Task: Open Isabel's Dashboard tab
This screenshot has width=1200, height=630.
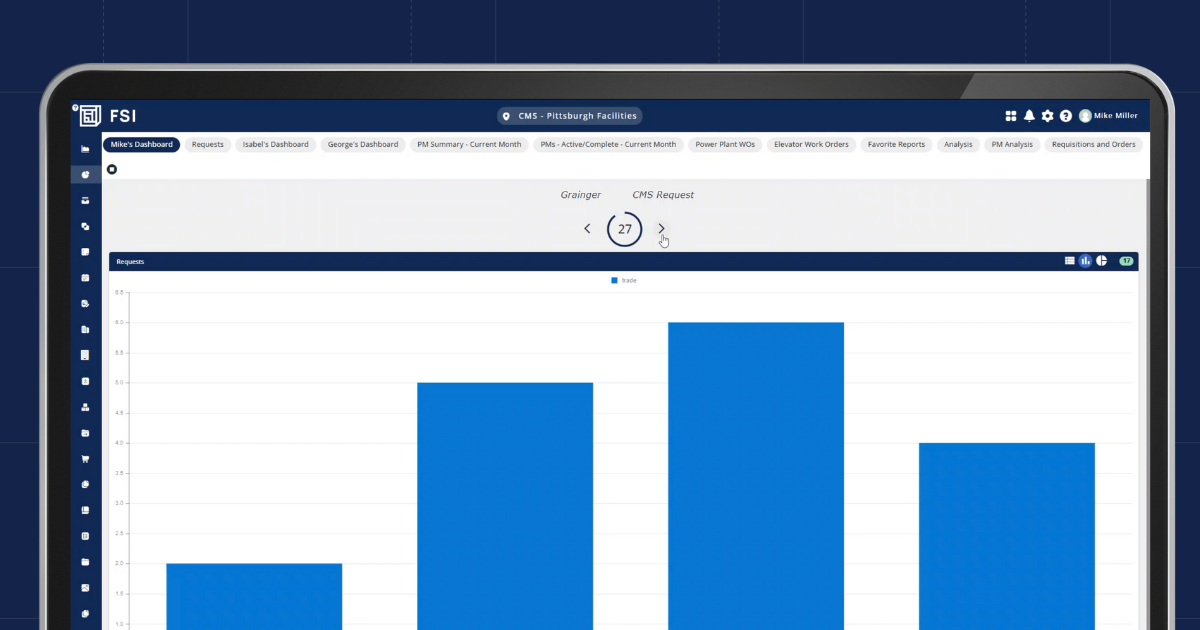Action: [276, 144]
